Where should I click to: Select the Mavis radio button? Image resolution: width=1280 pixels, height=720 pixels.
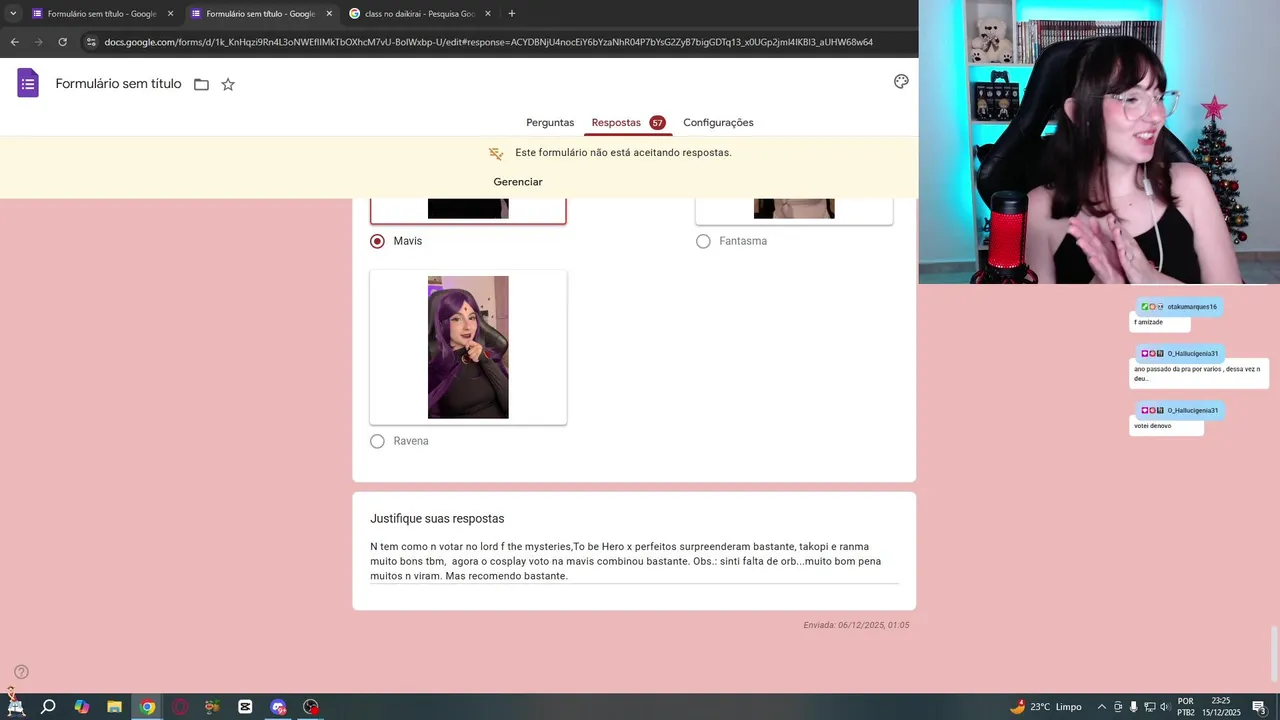point(377,241)
